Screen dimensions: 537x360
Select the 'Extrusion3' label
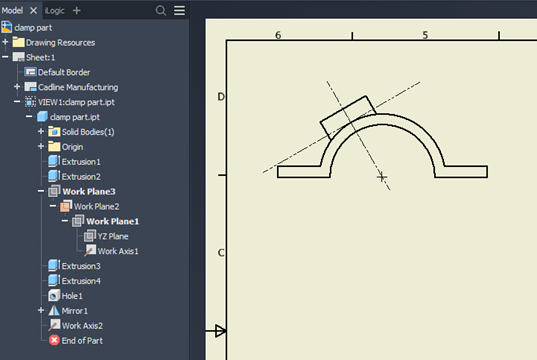[81, 266]
